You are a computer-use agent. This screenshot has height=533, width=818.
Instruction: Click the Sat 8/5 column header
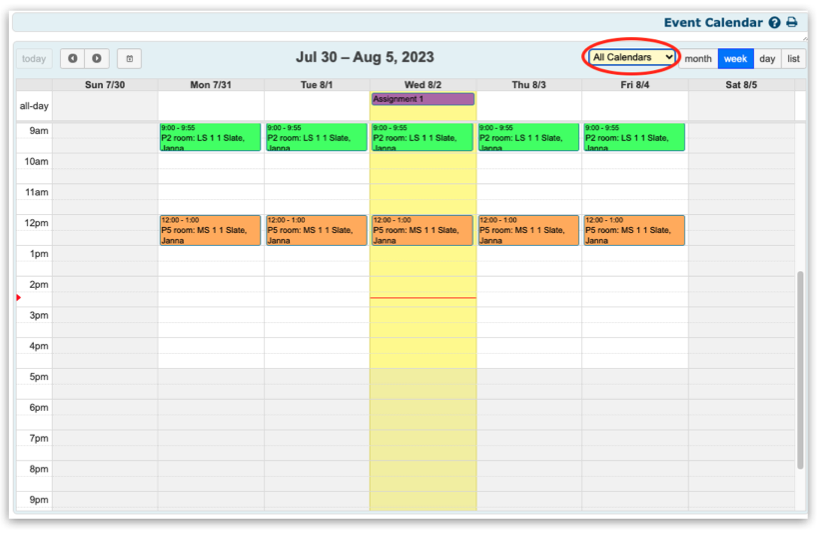(741, 84)
